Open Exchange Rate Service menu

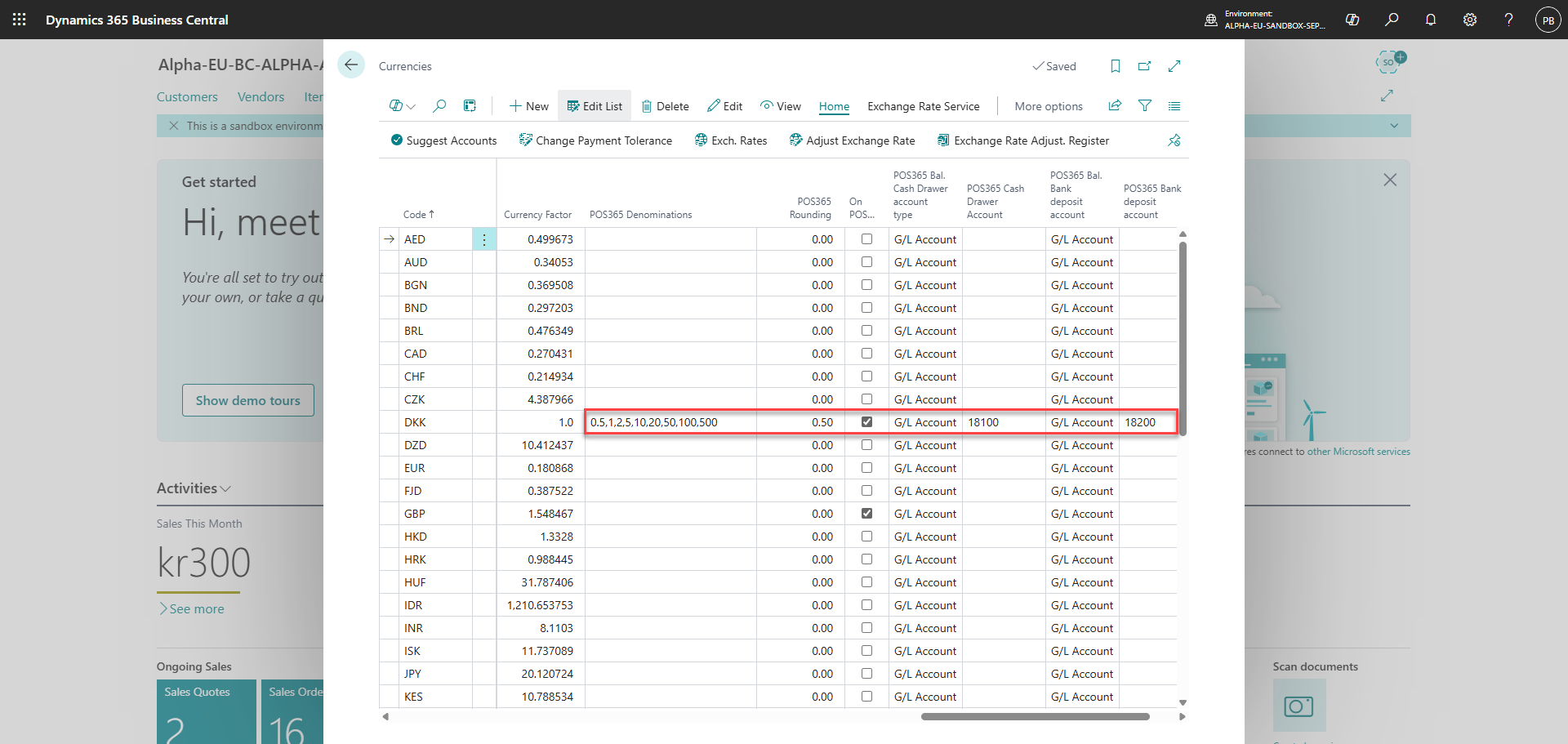coord(923,106)
